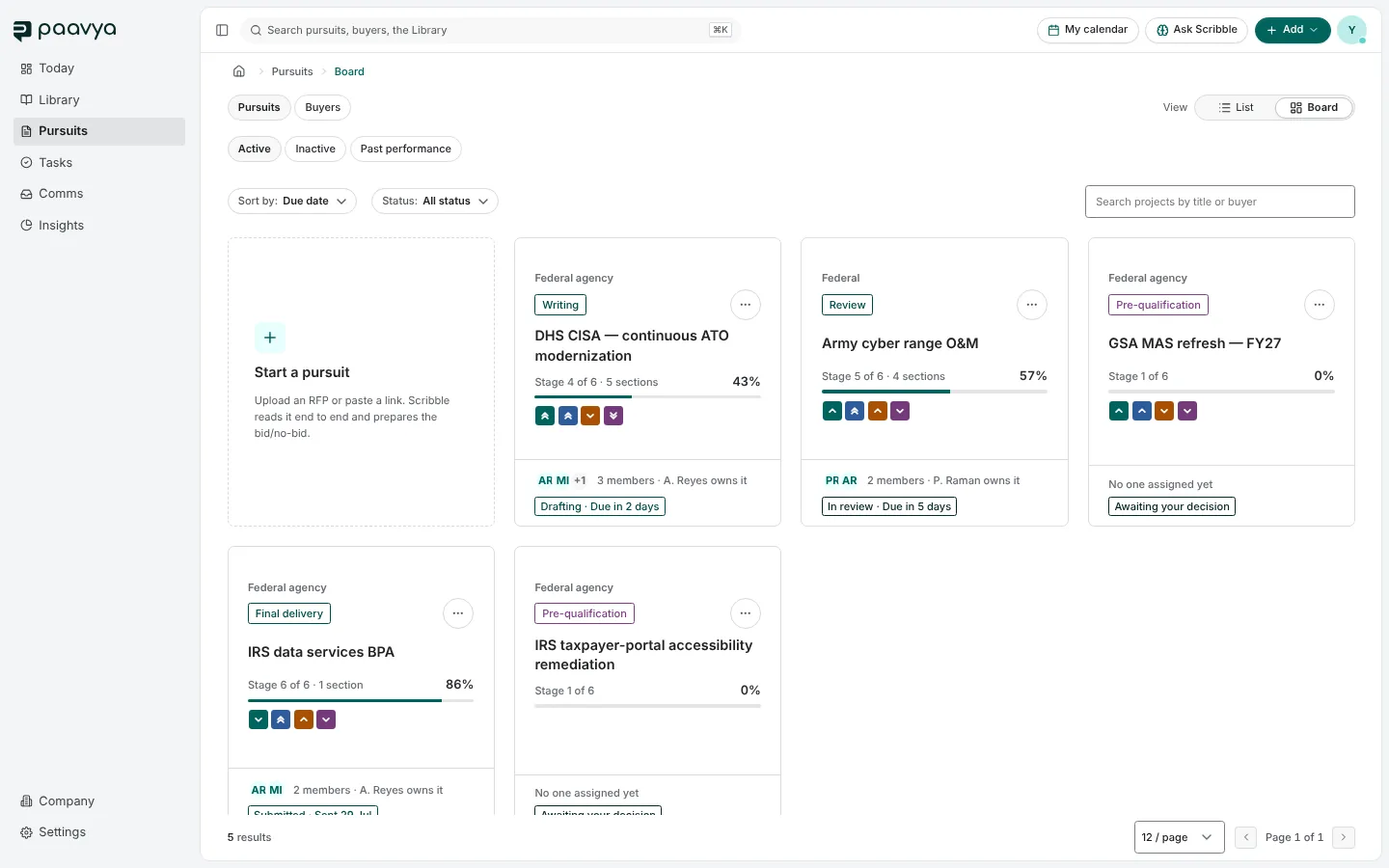Viewport: 1389px width, 868px height.
Task: Click the Pursuits breadcrumb link
Action: pyautogui.click(x=292, y=71)
